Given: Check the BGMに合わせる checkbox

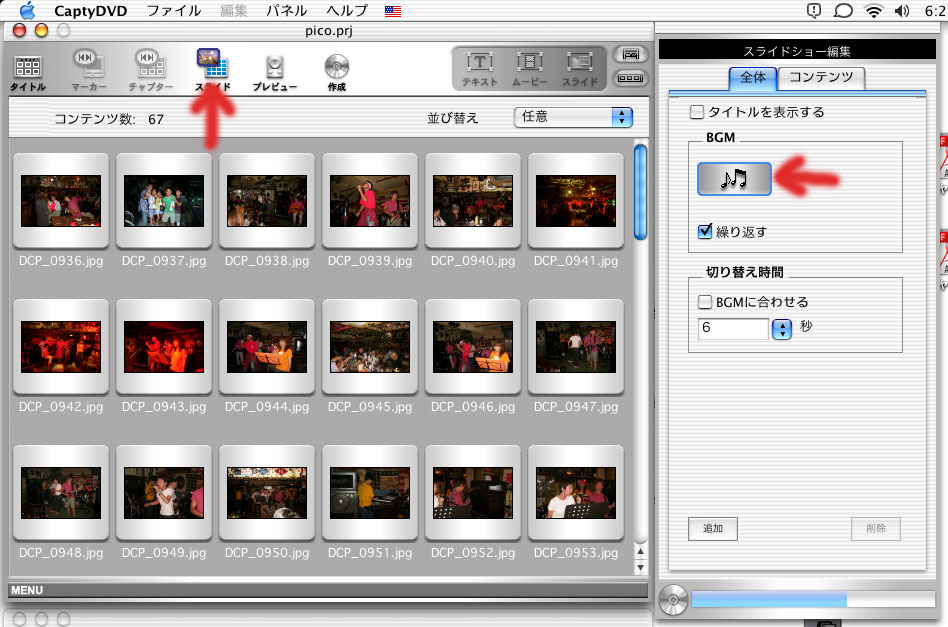Looking at the screenshot, I should [705, 301].
